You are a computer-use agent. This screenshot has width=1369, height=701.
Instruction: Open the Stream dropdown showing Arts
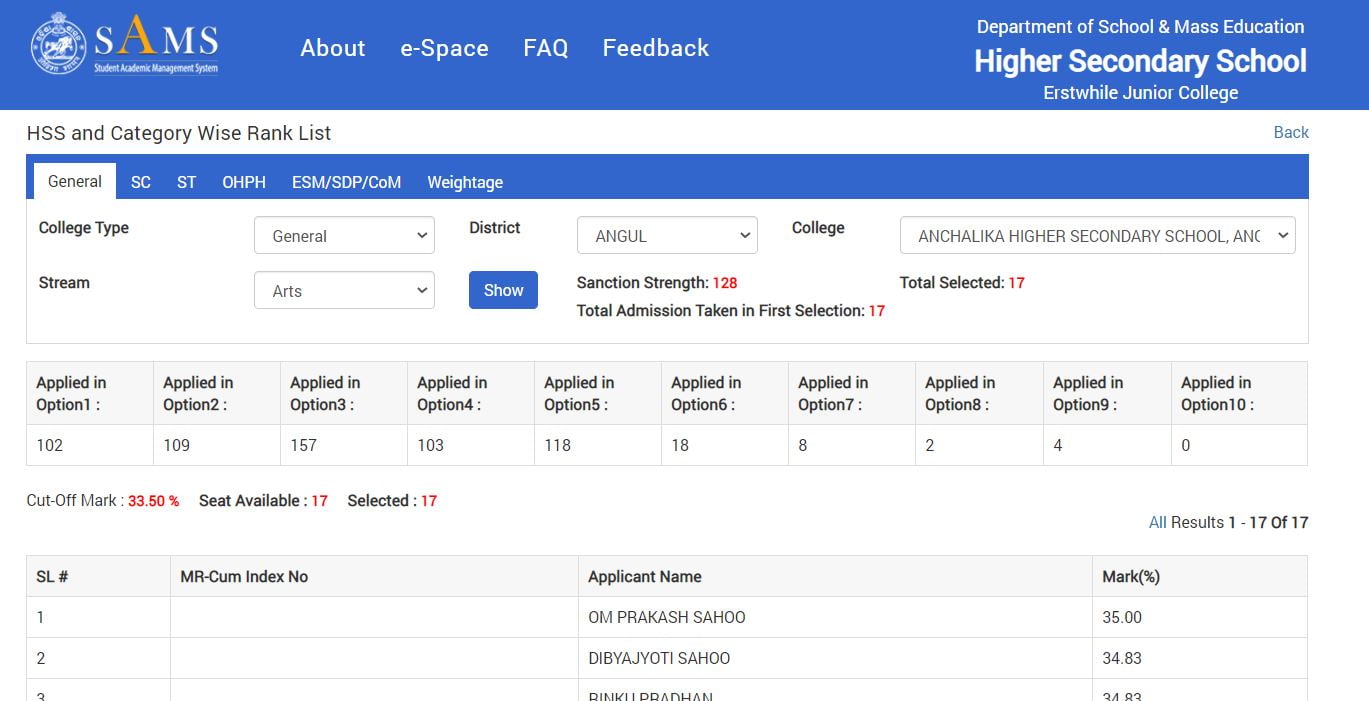[x=344, y=291]
